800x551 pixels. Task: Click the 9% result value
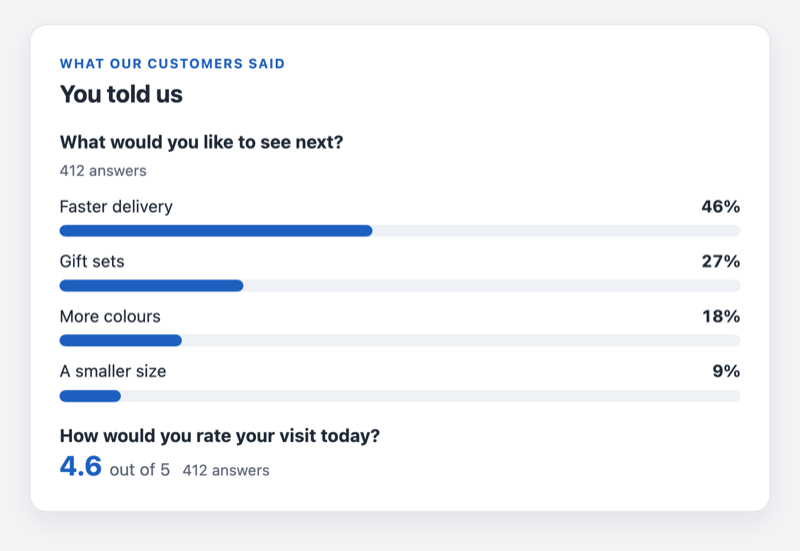click(727, 371)
